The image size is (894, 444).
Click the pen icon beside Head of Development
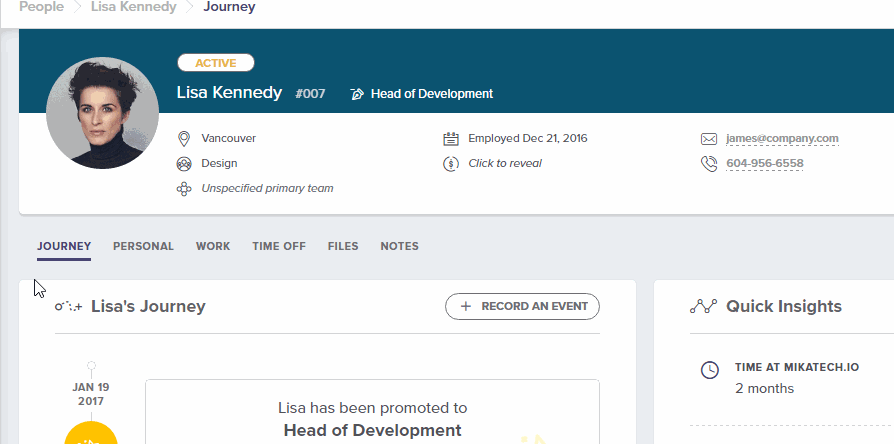[x=357, y=94]
